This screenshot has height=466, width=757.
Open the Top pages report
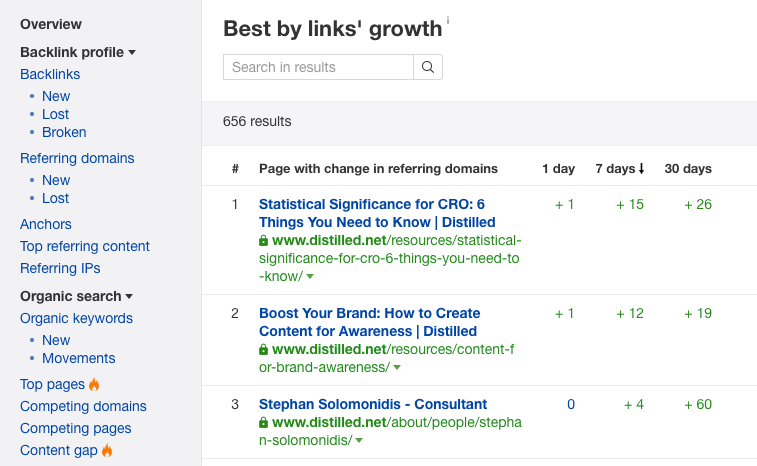(52, 384)
